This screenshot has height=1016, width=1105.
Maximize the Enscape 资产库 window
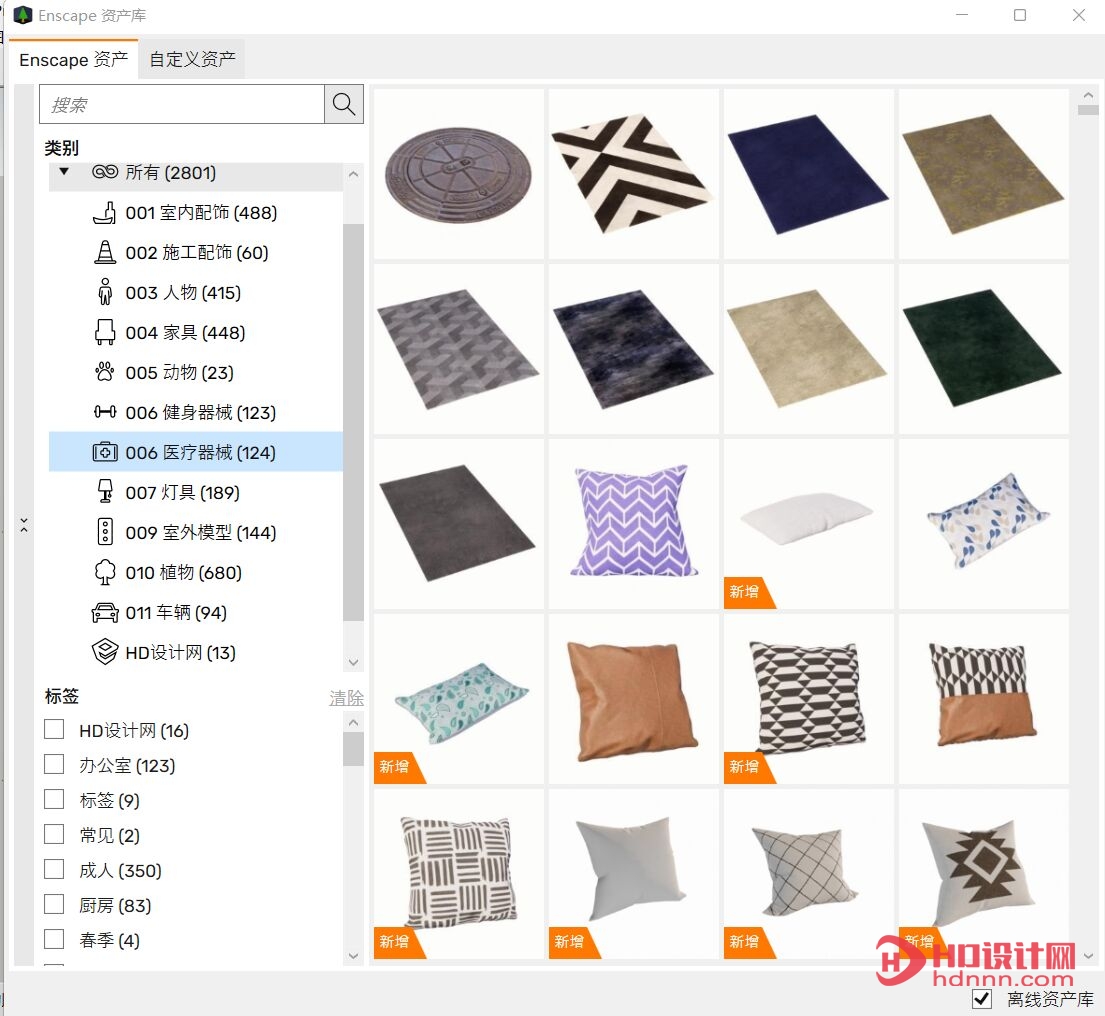pos(1020,15)
